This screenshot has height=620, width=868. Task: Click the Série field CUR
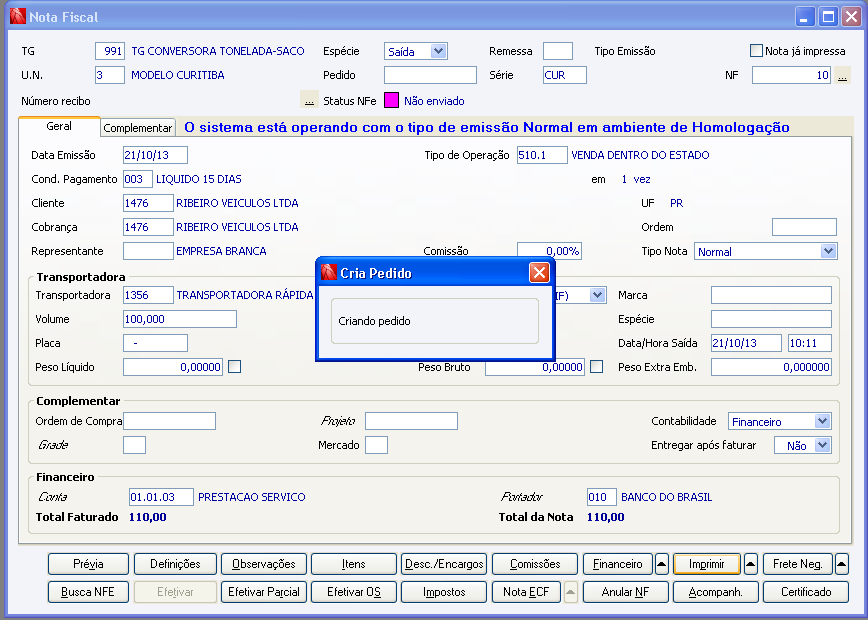[x=565, y=75]
